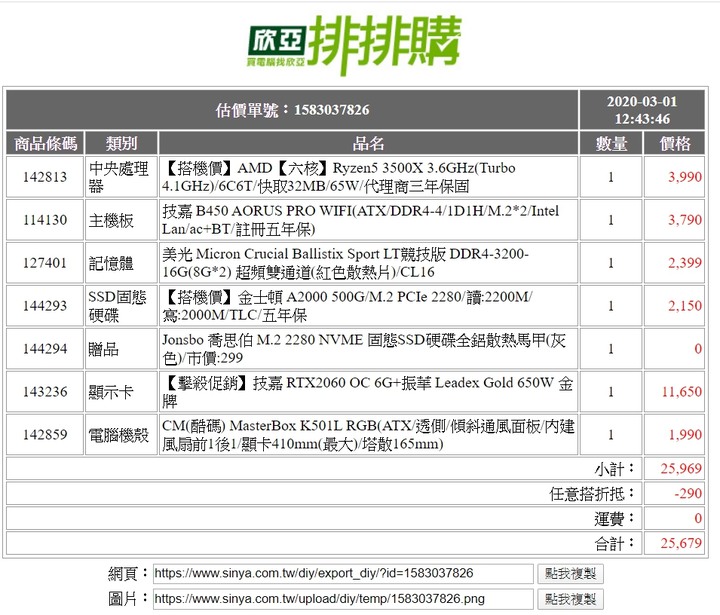Screen dimensions: 720x615
Task: Click the price 3,990
Action: click(685, 177)
